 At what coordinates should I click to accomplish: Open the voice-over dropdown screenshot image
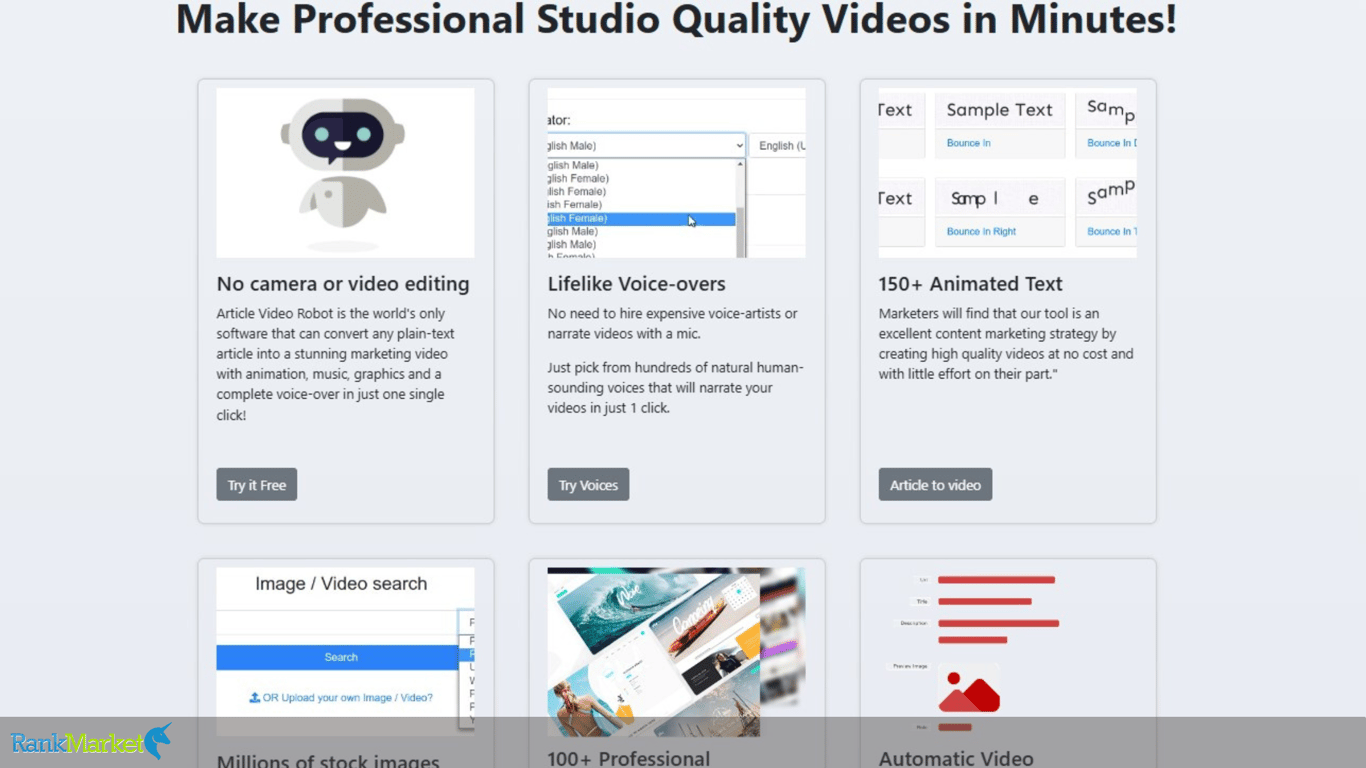tap(676, 173)
